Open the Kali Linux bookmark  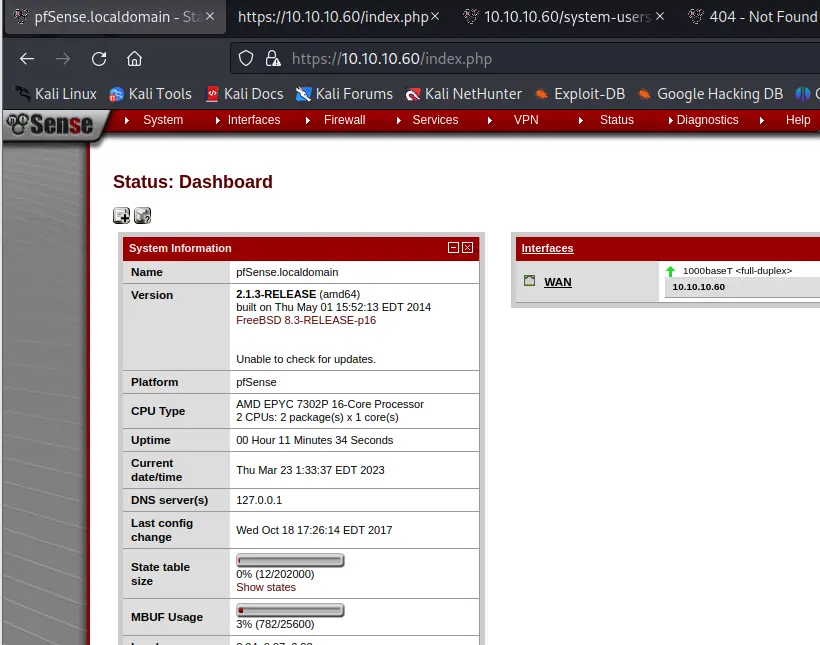pyautogui.click(x=55, y=94)
